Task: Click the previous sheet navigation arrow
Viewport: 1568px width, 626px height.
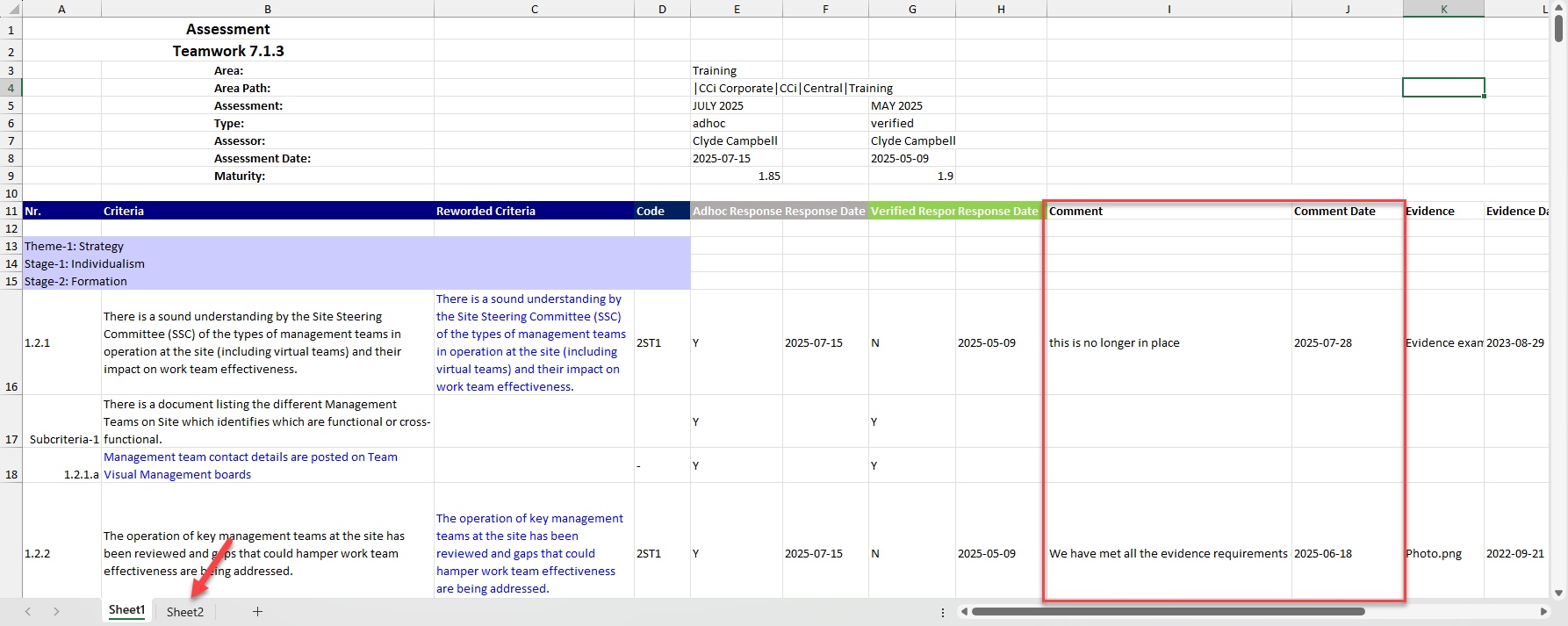Action: click(28, 611)
